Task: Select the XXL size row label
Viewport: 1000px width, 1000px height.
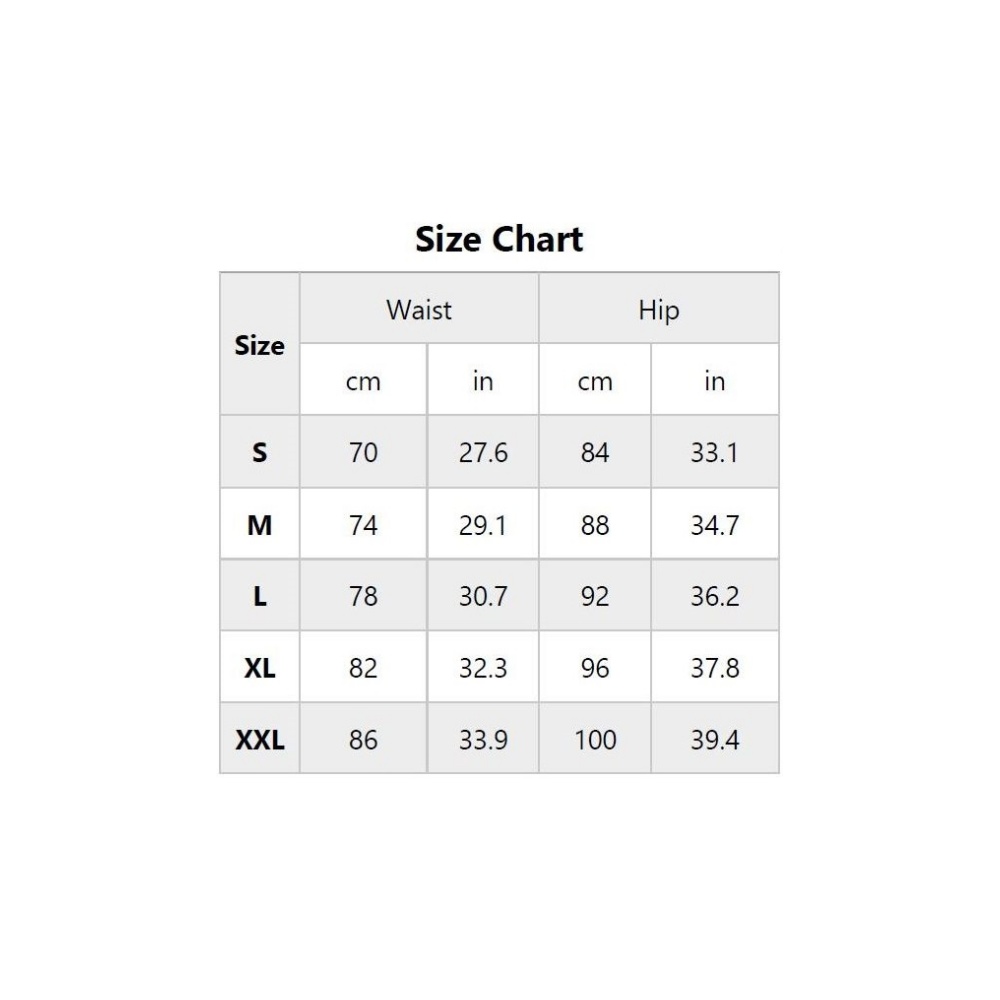Action: (x=259, y=740)
